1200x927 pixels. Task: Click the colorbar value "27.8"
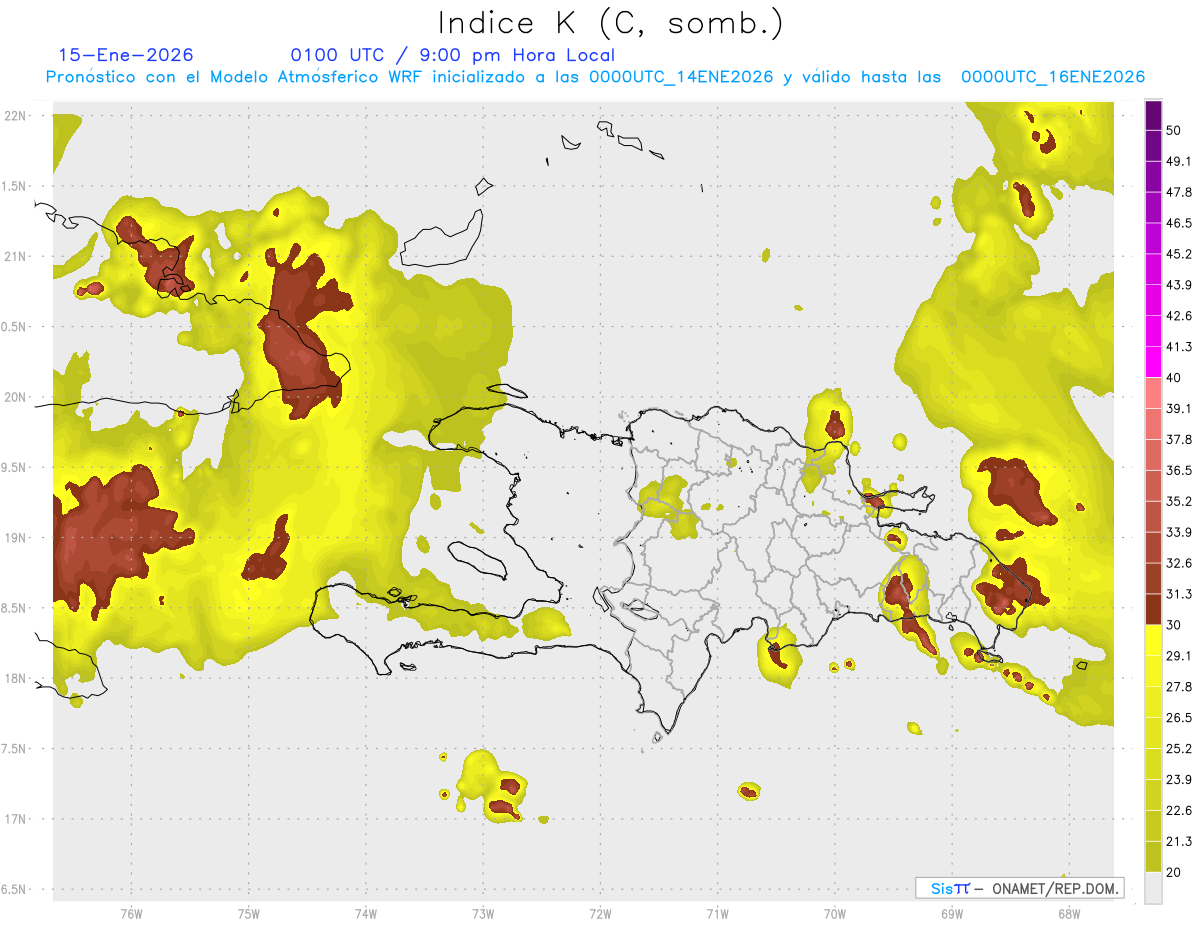[x=1179, y=687]
